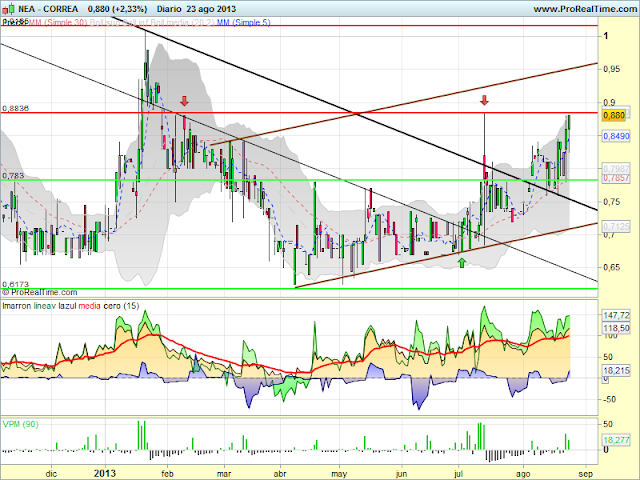This screenshot has width=640, height=480.
Task: Click the NEA - CORREA ticker title
Action: pyautogui.click(x=48, y=9)
